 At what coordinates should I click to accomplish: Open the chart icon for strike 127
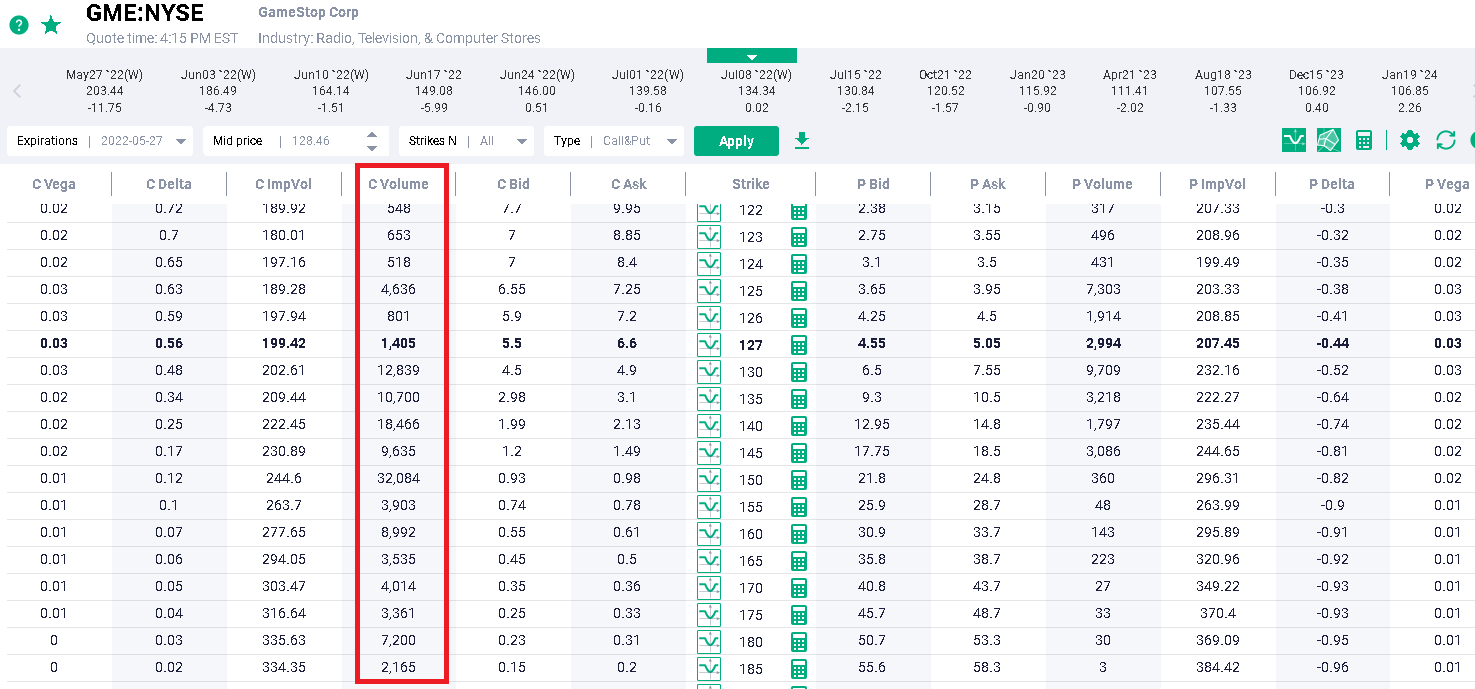pyautogui.click(x=709, y=345)
